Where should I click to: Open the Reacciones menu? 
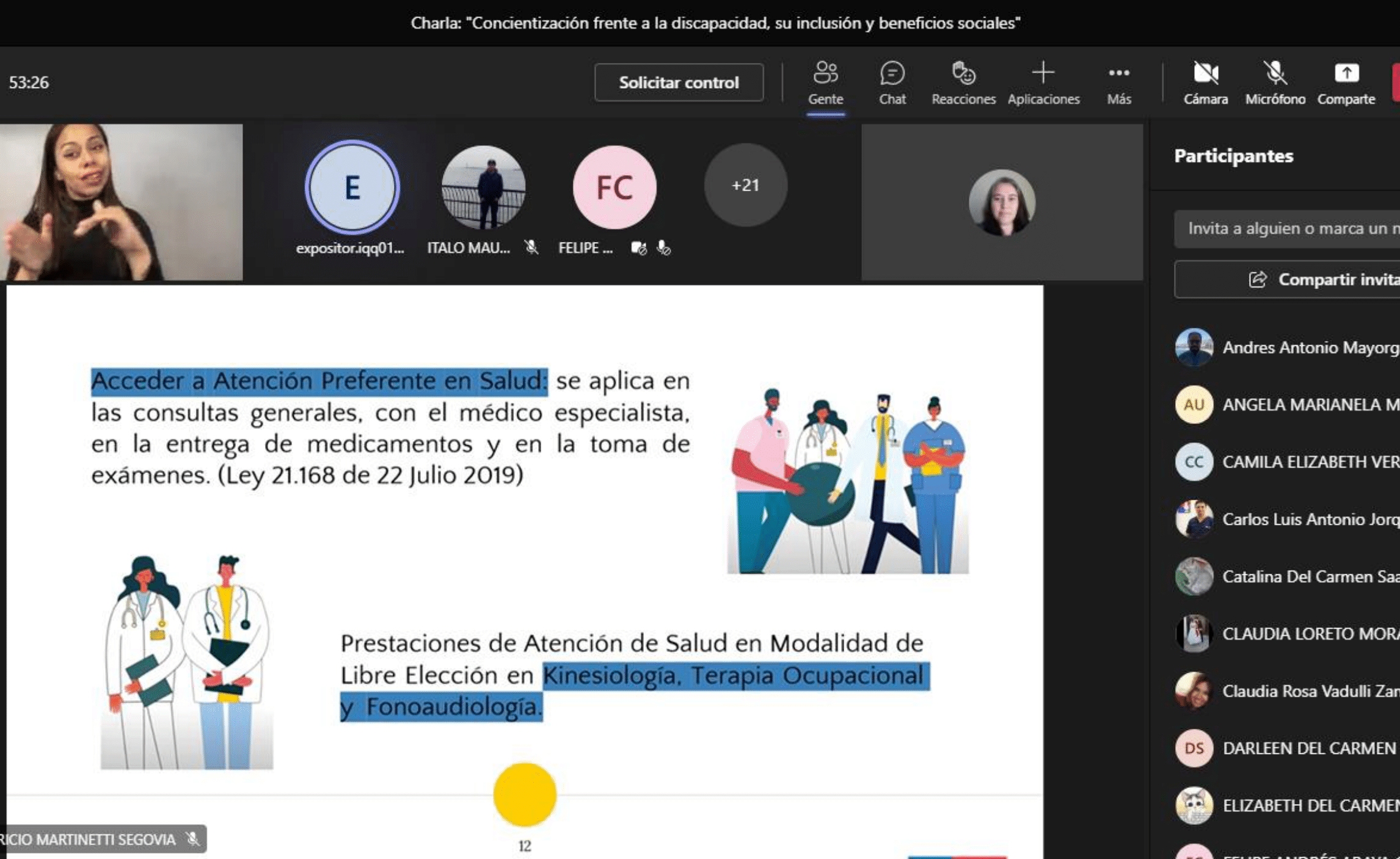pyautogui.click(x=963, y=83)
